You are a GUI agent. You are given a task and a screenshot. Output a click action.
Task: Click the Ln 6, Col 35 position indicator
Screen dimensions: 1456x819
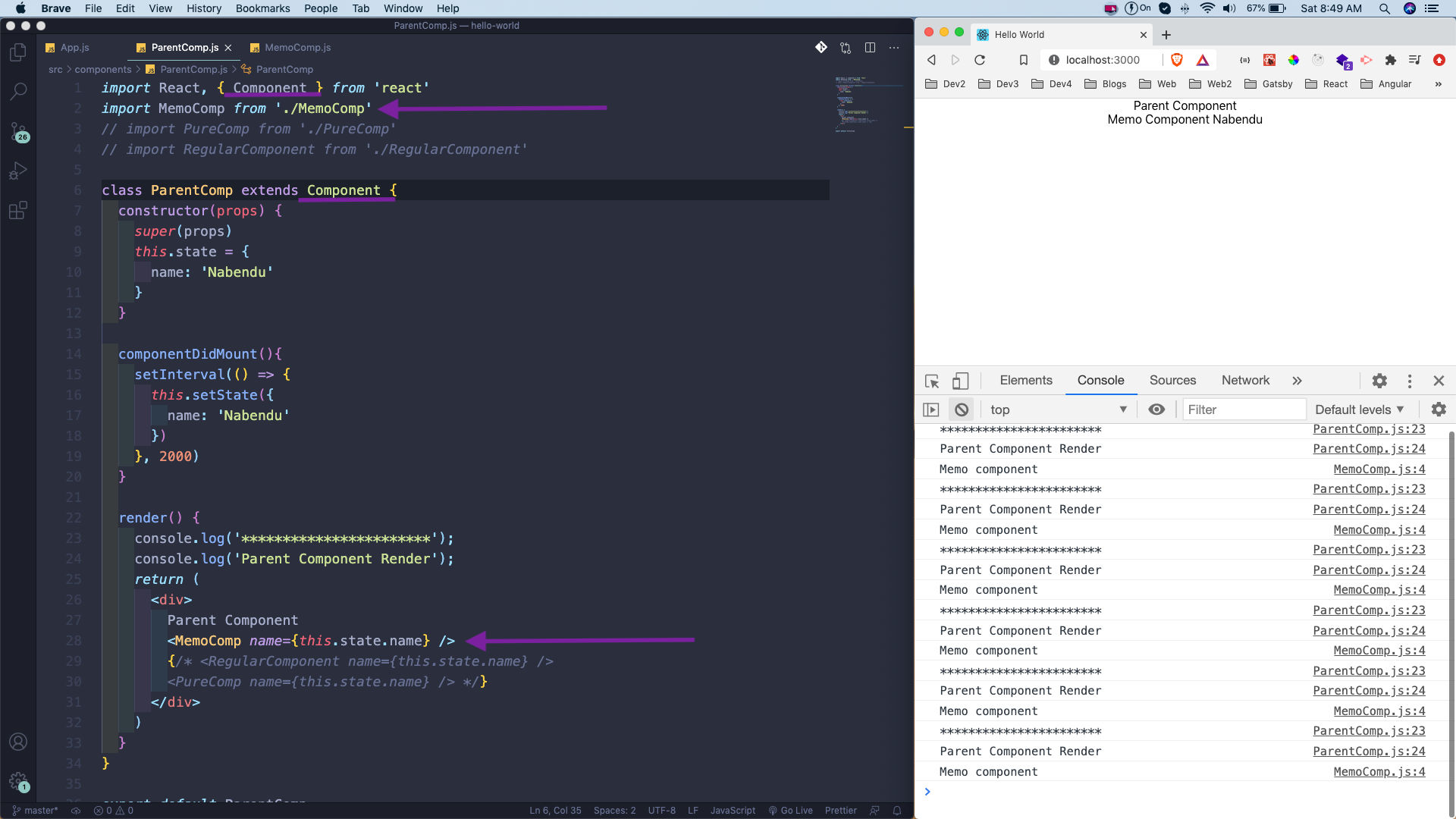(x=555, y=811)
